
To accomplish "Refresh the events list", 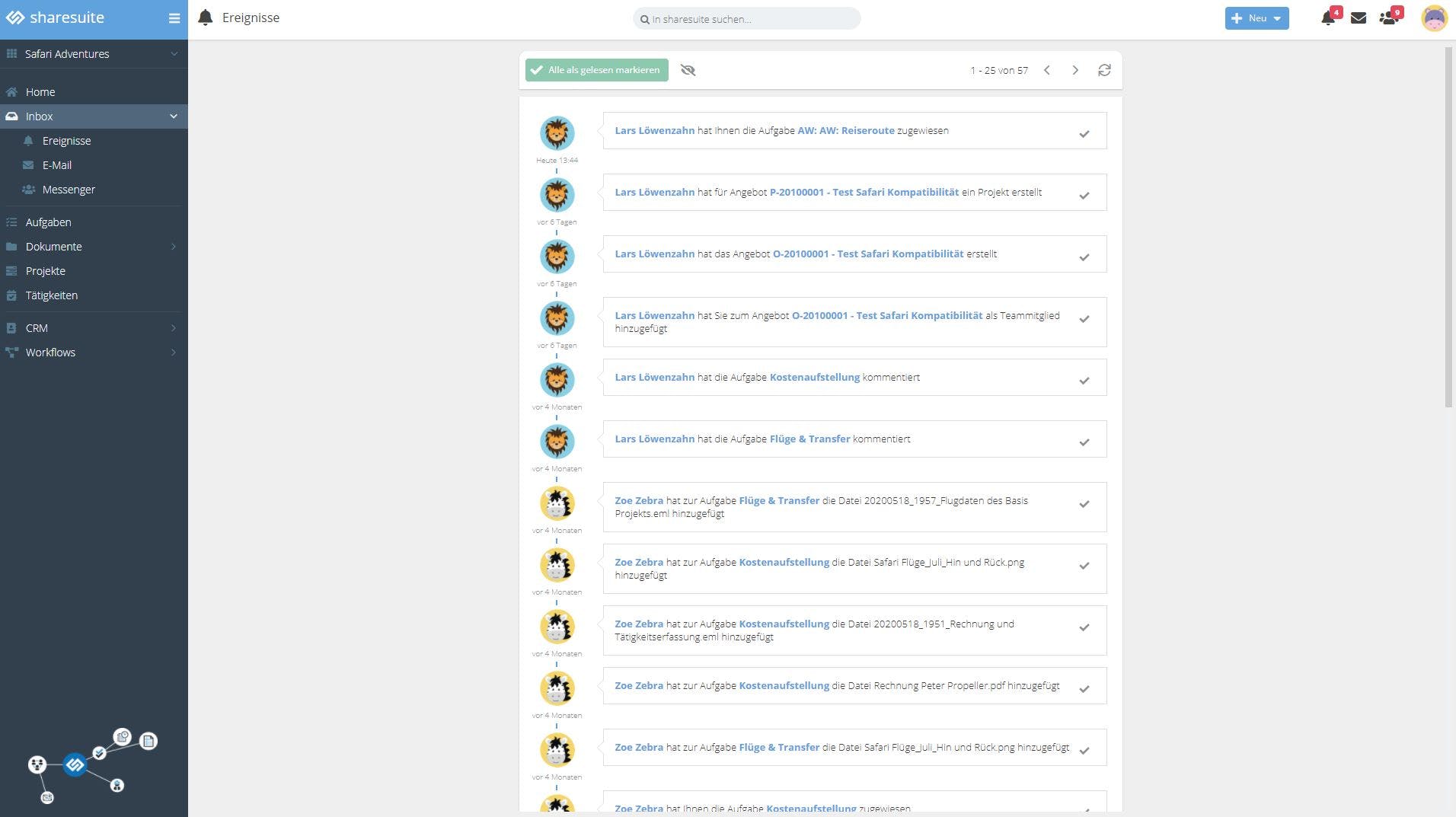I will [x=1104, y=70].
